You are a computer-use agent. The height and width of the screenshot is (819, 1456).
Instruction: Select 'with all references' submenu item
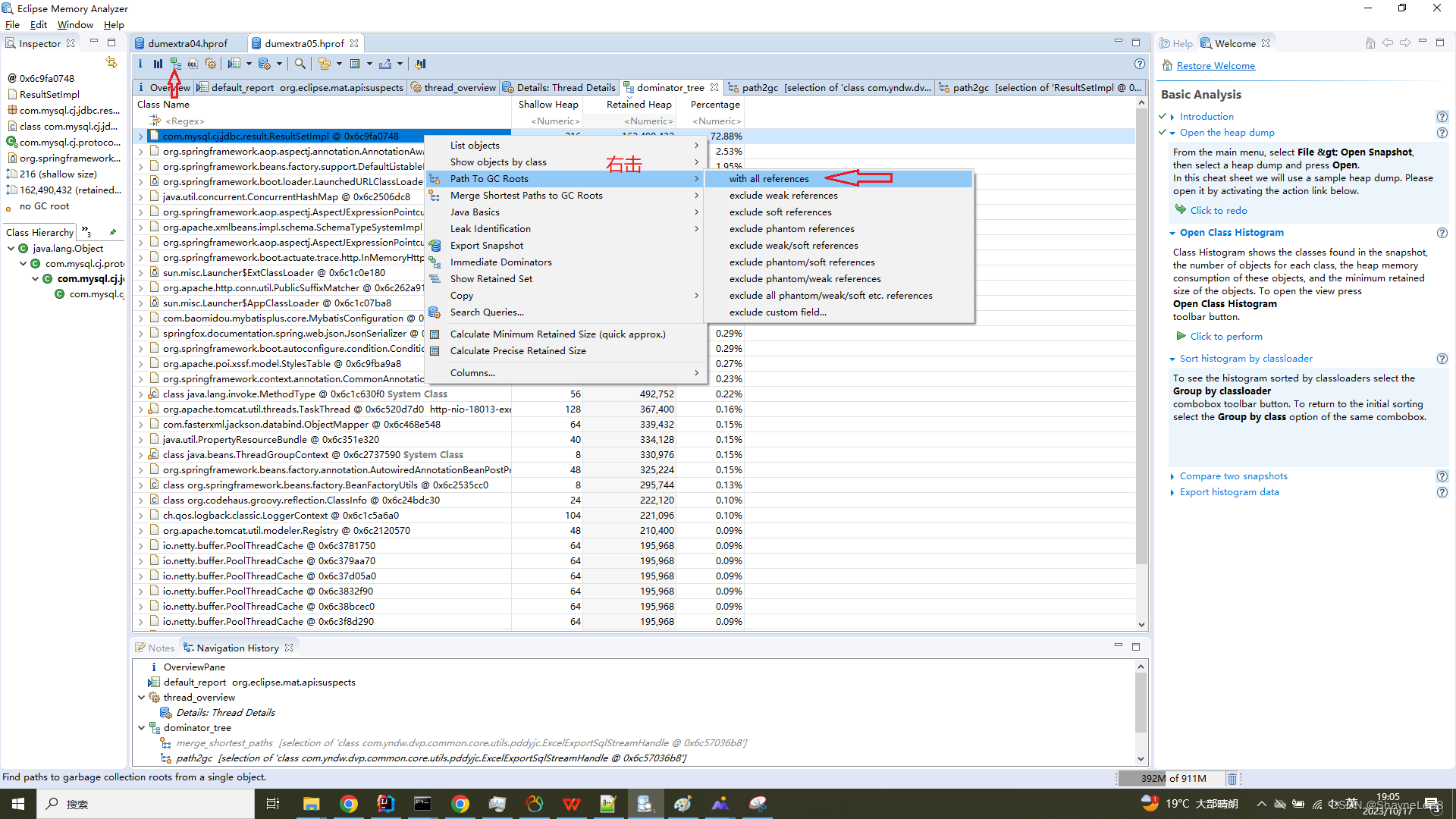coord(768,179)
